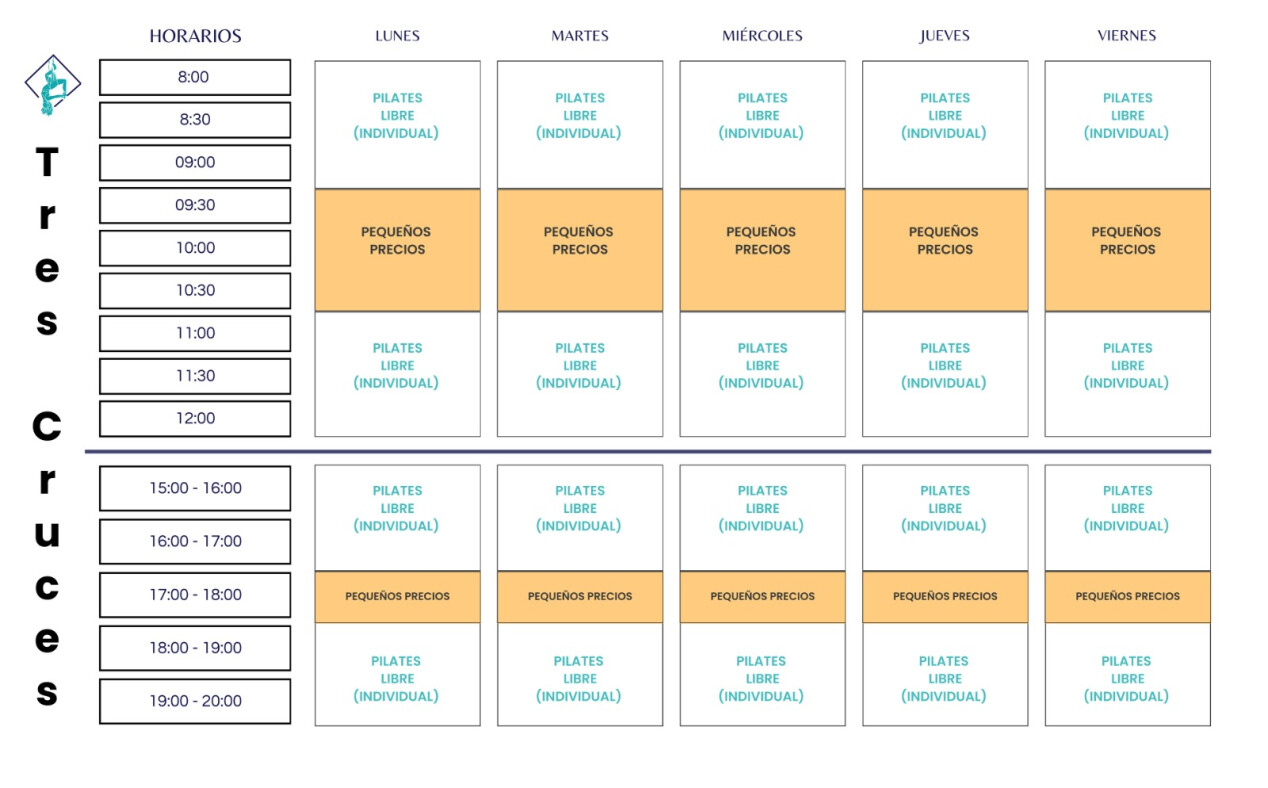Choose the 15:00 - 16:00 time slot

click(x=195, y=488)
